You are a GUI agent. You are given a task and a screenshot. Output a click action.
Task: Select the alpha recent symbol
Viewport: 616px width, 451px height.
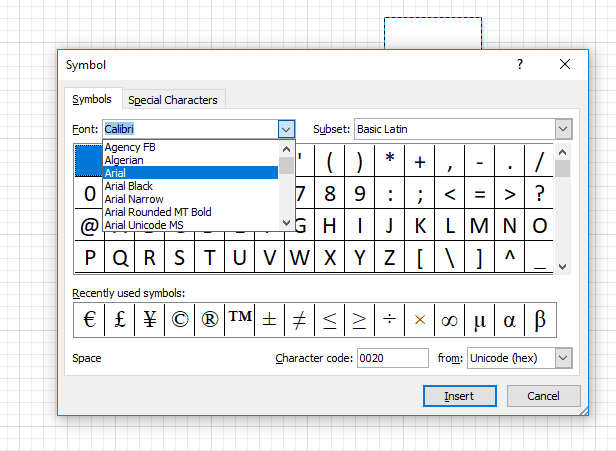tap(510, 320)
